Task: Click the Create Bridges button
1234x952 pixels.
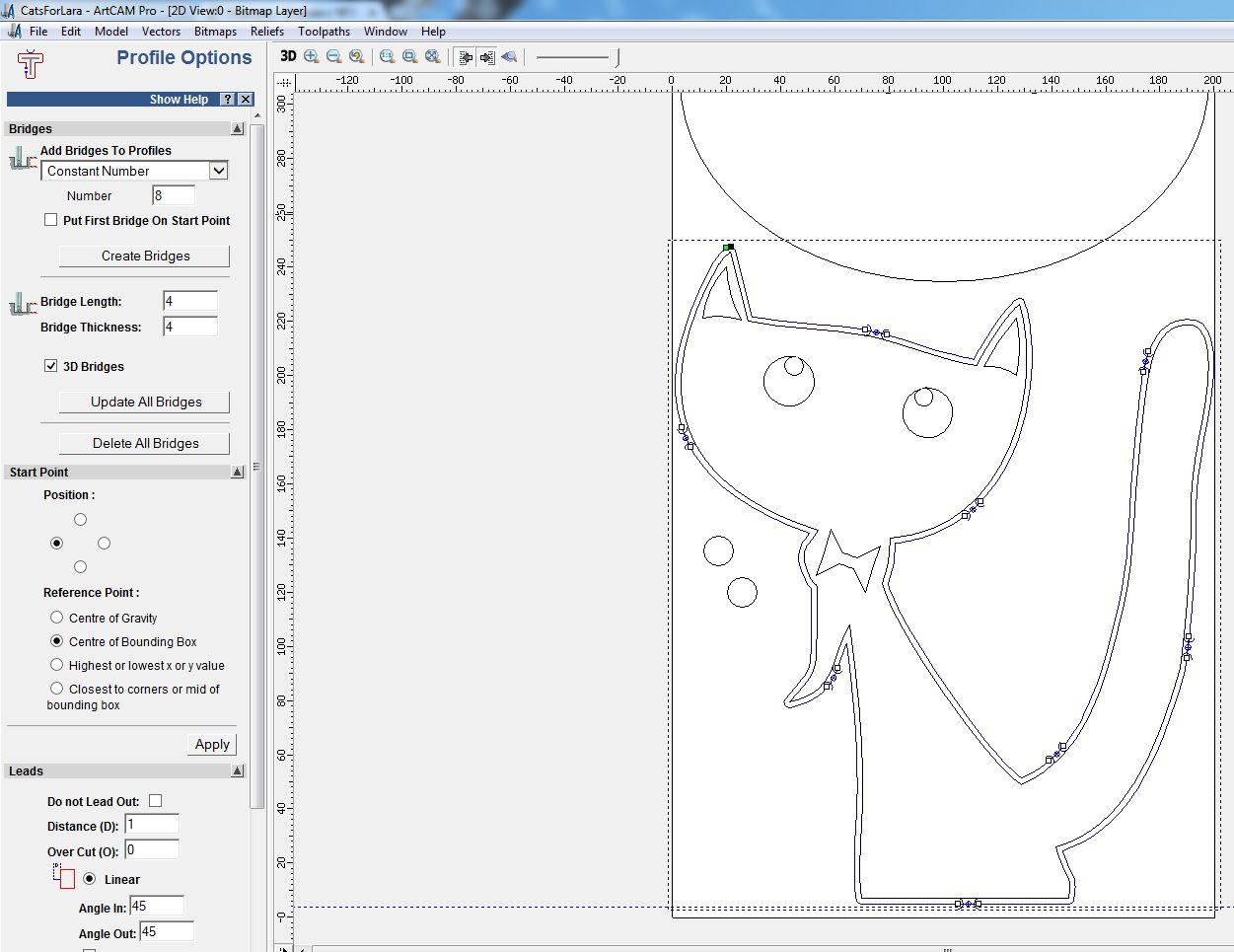Action: [145, 256]
